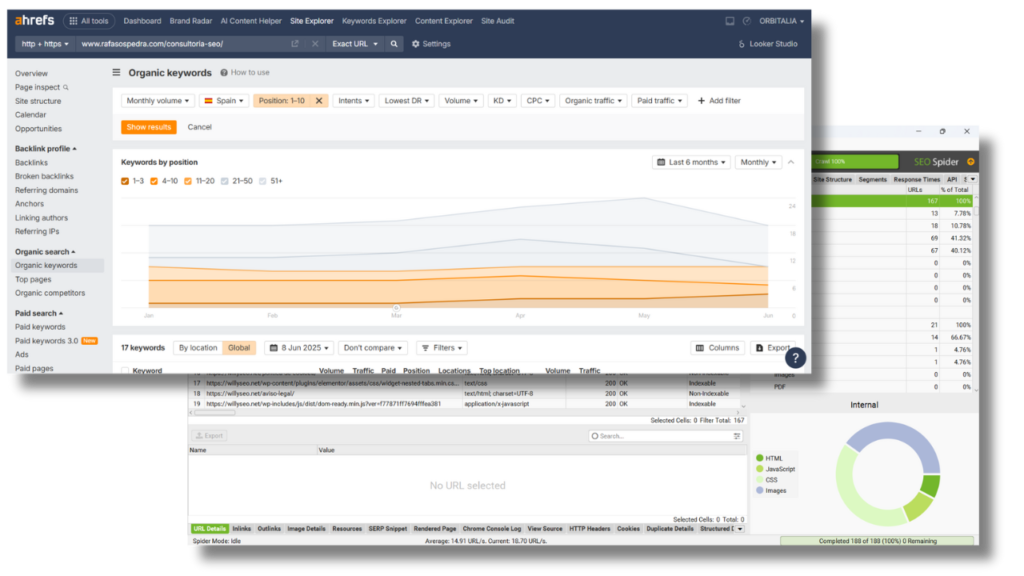Open Keywords Explorer in top navigation
Screen dimensions: 1024x576
point(374,21)
